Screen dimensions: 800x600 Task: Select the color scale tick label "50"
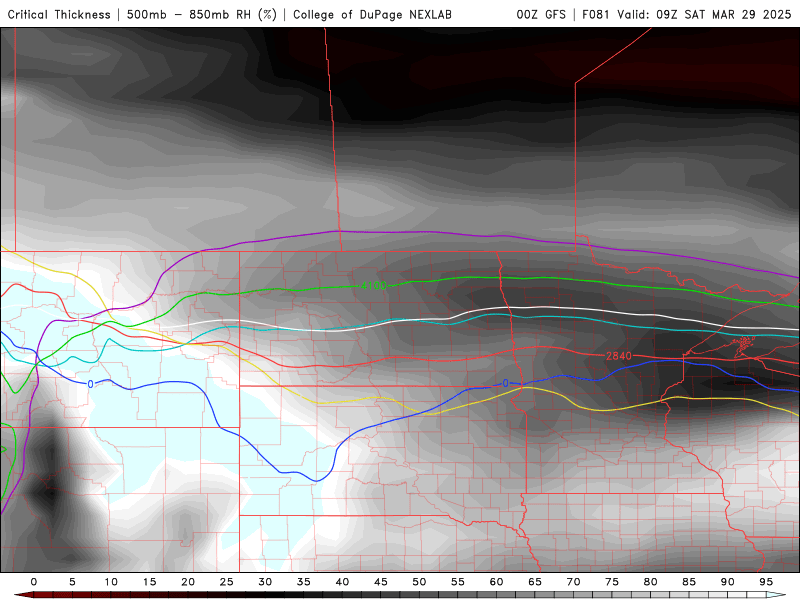(419, 582)
